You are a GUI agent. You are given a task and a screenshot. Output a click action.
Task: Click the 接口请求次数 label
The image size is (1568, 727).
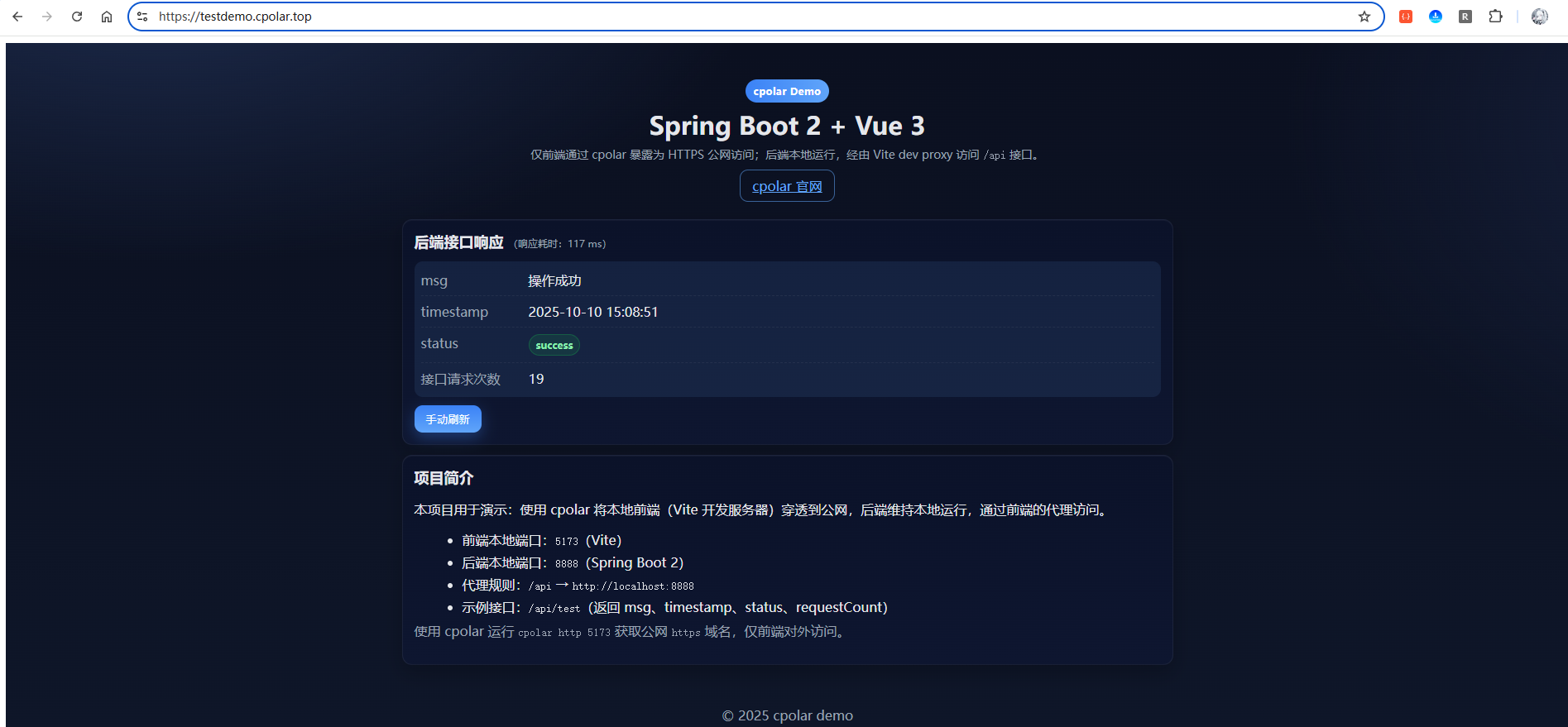(x=461, y=379)
